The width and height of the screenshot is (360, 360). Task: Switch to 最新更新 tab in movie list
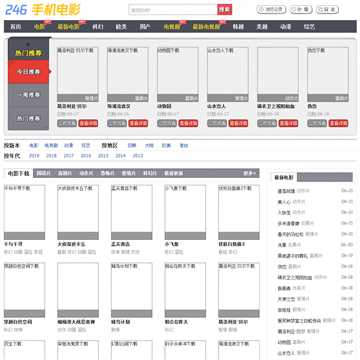point(174,173)
